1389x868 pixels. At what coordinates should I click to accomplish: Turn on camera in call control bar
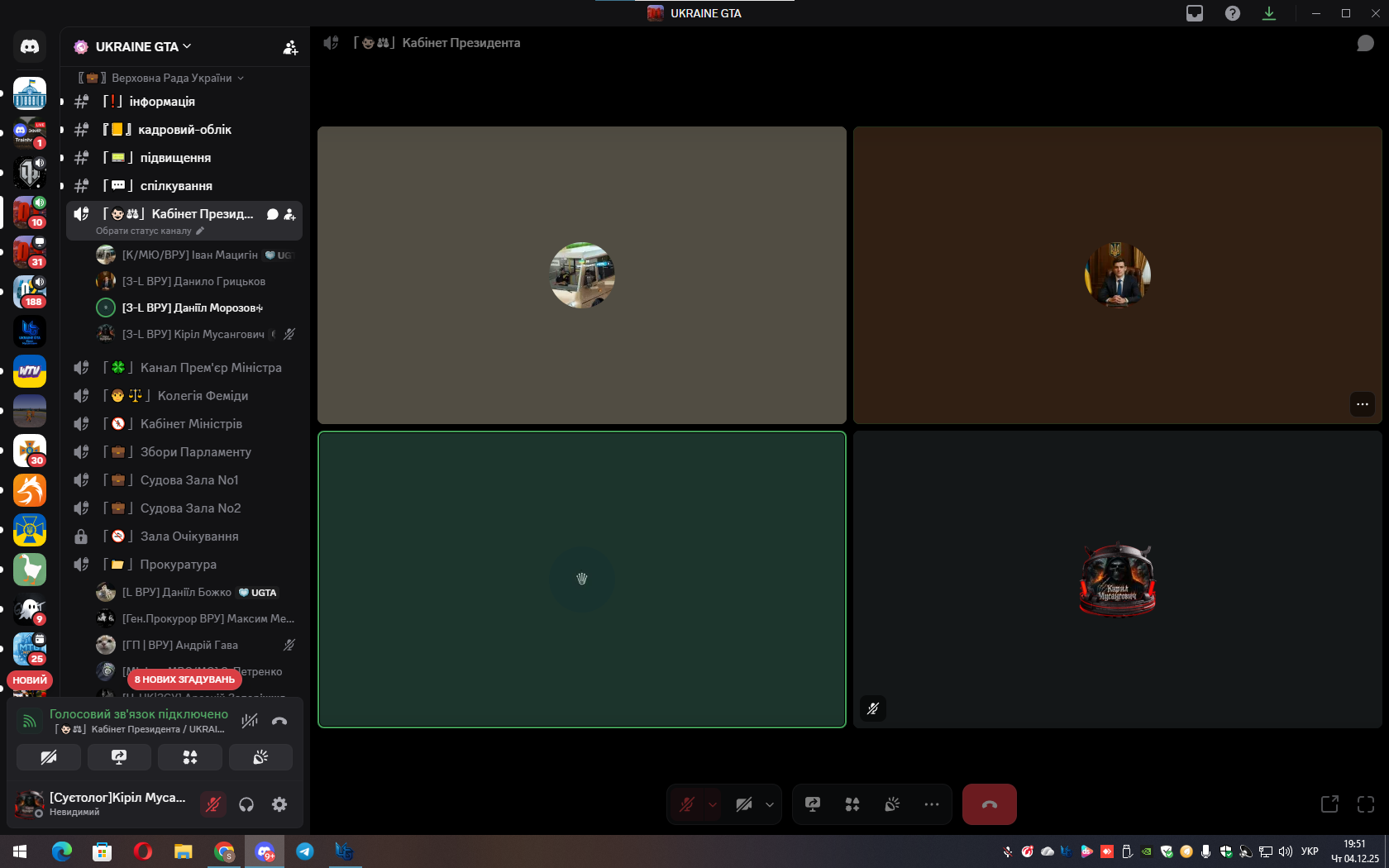[x=744, y=804]
